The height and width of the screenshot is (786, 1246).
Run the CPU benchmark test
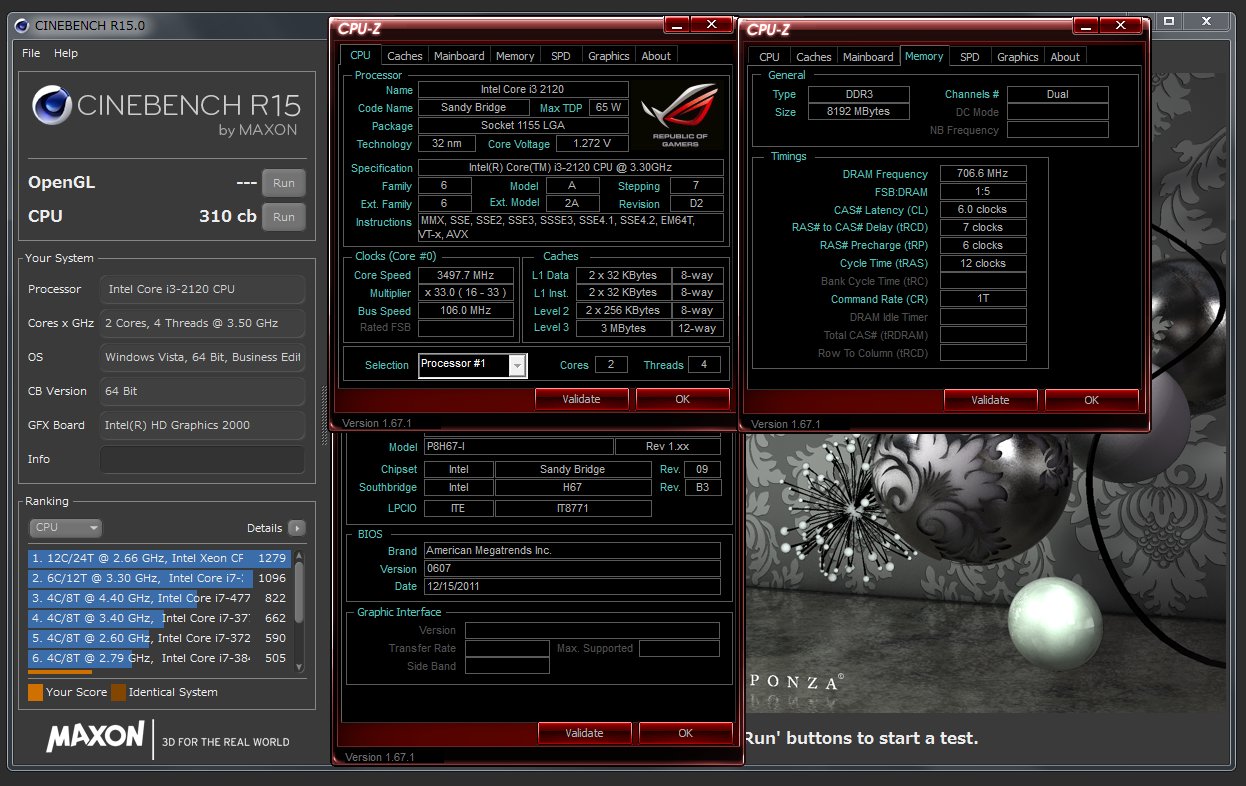[284, 216]
